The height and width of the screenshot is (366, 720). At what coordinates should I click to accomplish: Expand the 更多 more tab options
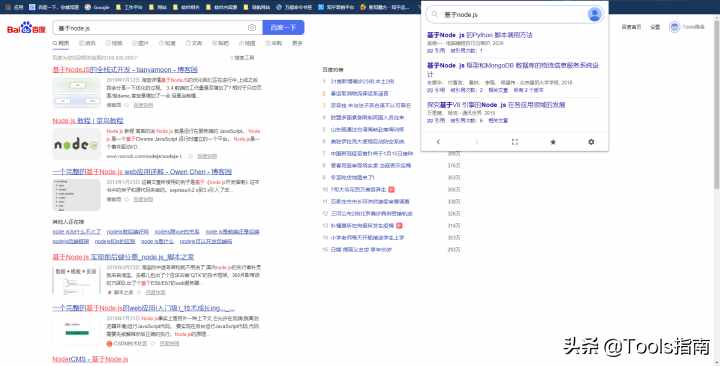[298, 43]
